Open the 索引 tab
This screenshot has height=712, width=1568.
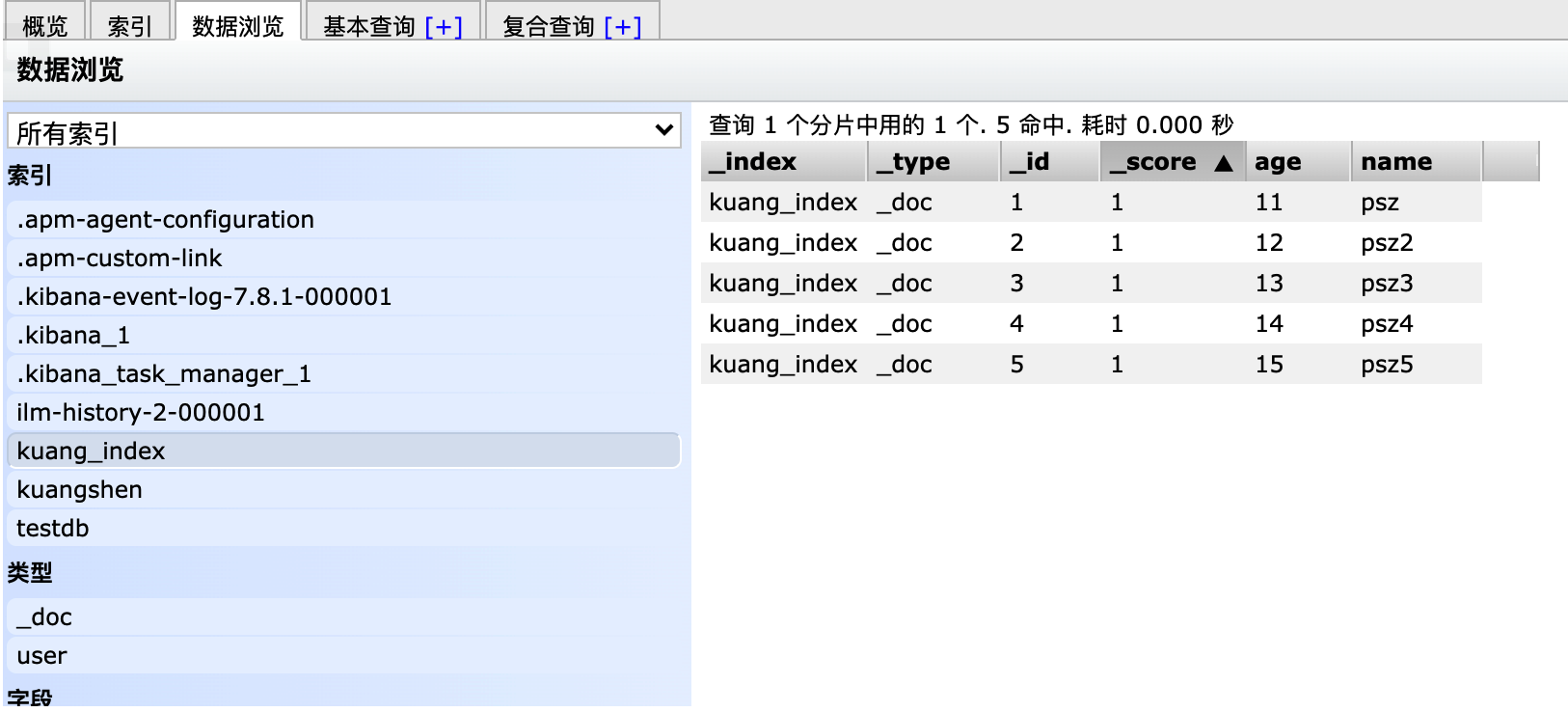(130, 23)
